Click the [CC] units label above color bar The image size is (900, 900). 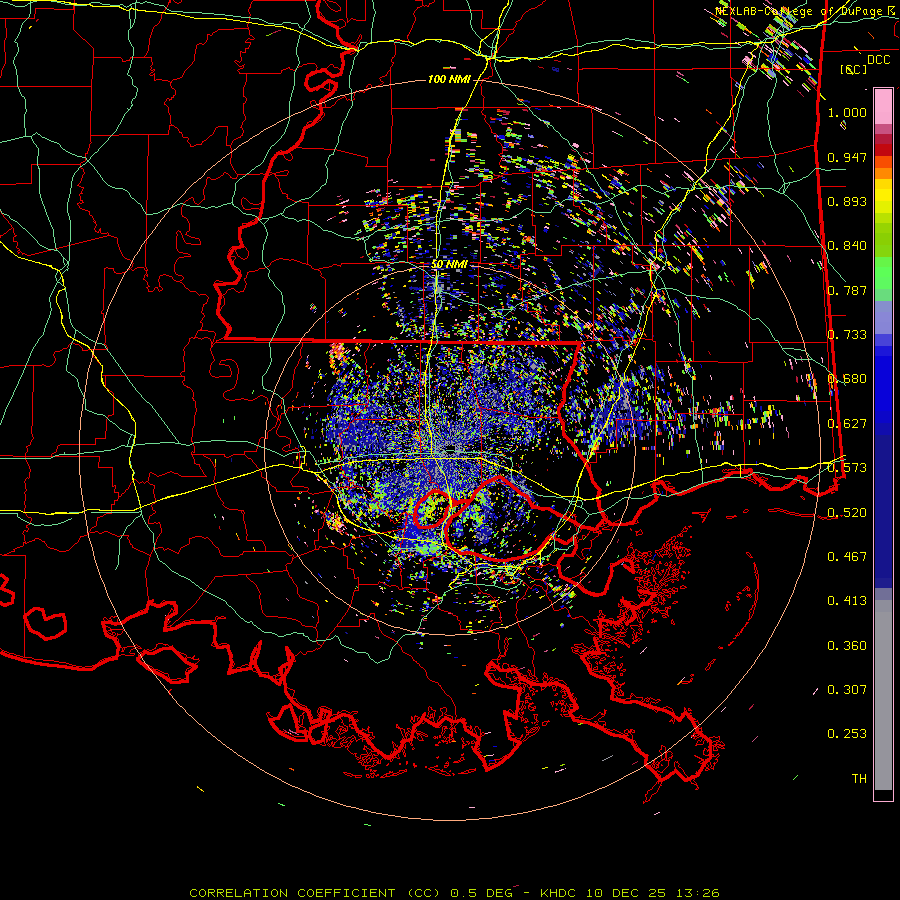854,69
